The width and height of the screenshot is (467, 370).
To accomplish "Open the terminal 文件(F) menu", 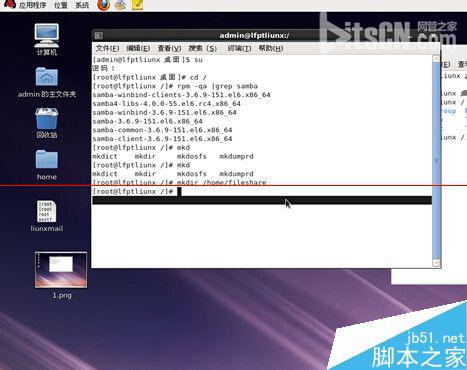I will coord(107,48).
